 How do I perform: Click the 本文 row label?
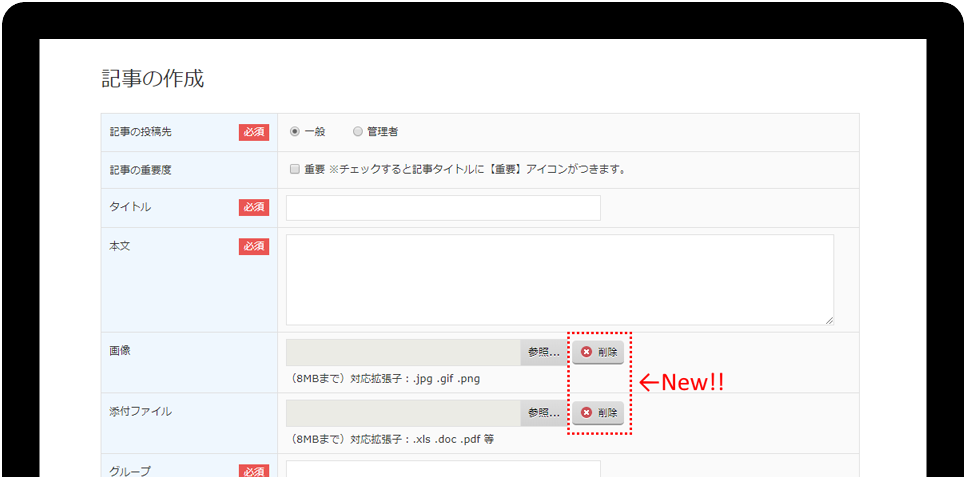pyautogui.click(x=120, y=246)
